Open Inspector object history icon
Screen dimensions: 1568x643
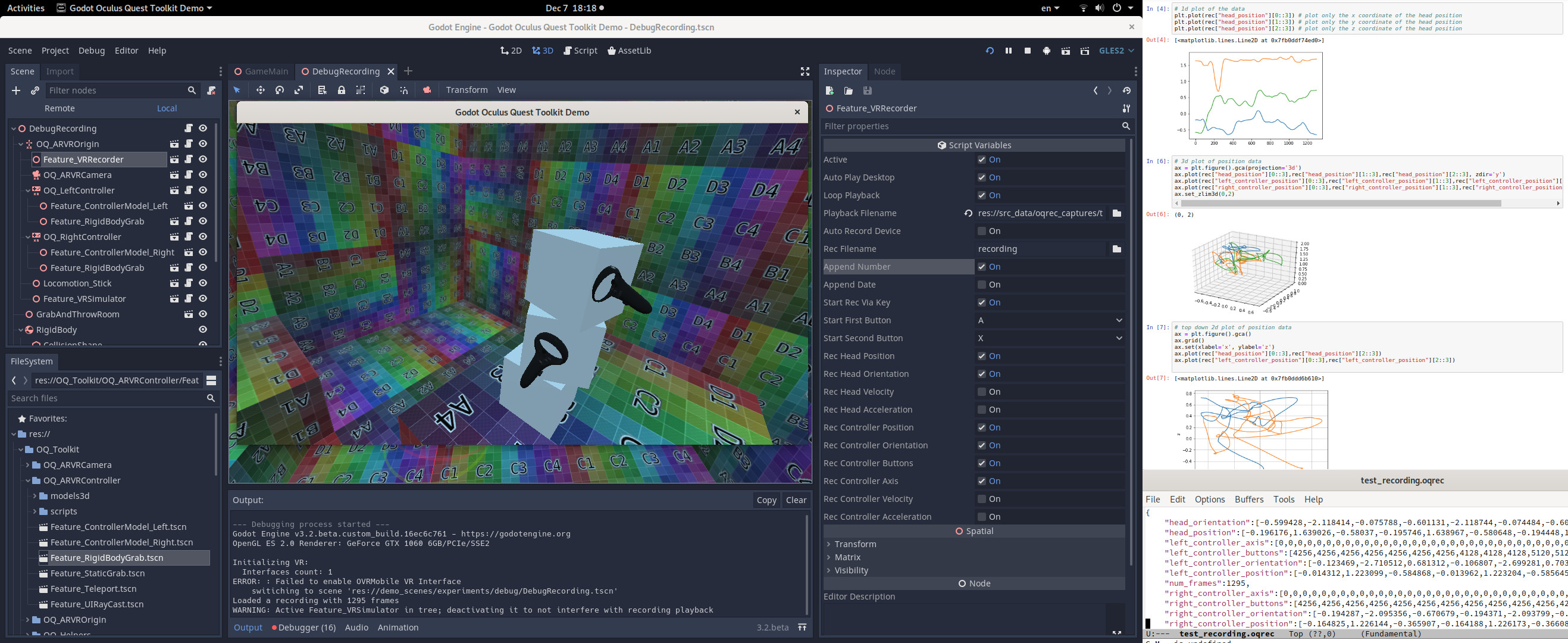[x=1126, y=90]
